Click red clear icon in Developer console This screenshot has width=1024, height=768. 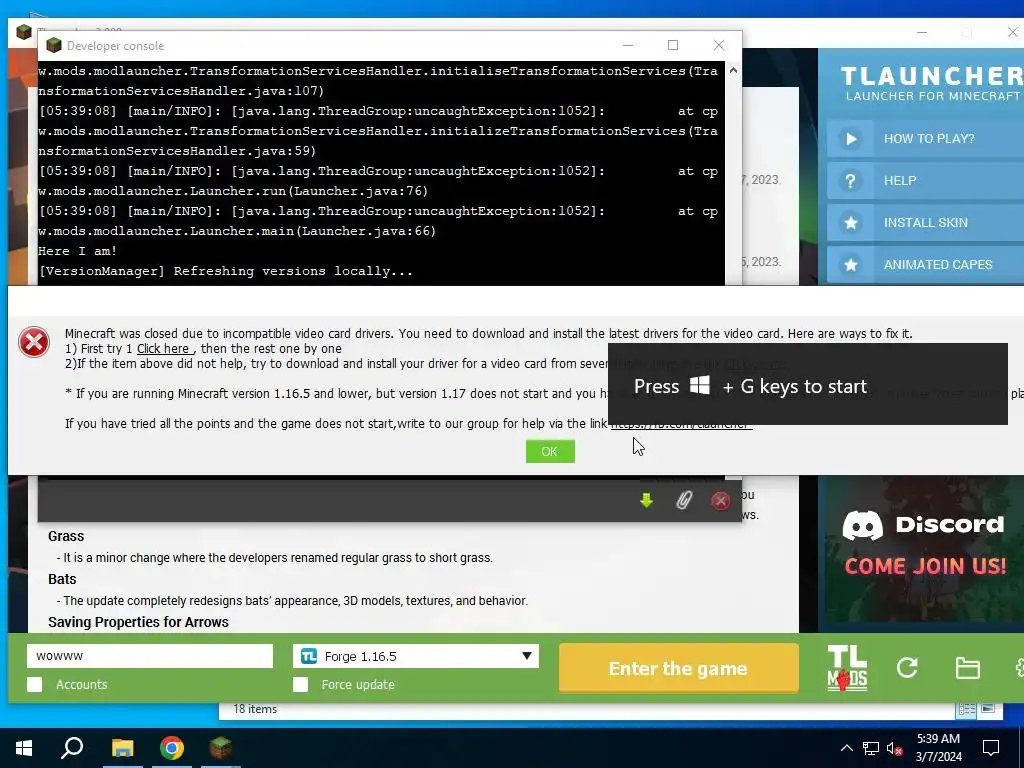click(720, 500)
